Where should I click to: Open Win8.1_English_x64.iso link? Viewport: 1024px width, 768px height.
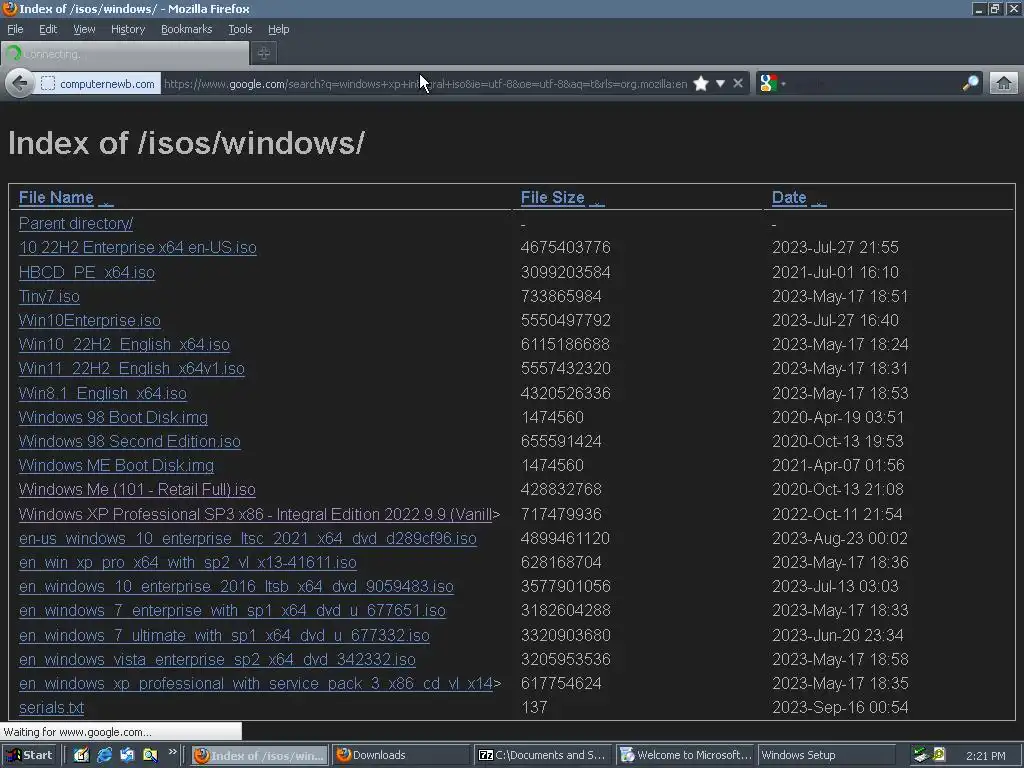point(103,393)
